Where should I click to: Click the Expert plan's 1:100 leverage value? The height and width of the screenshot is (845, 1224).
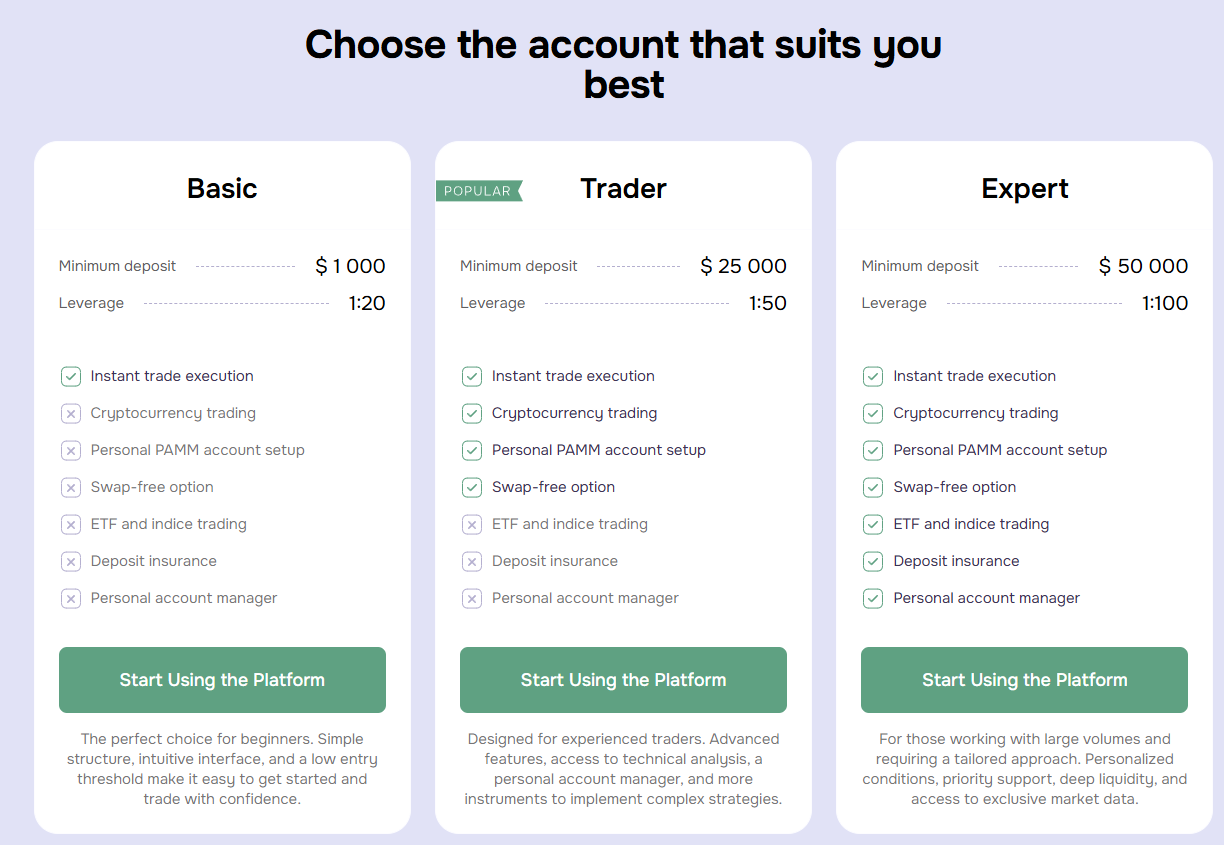click(1165, 303)
